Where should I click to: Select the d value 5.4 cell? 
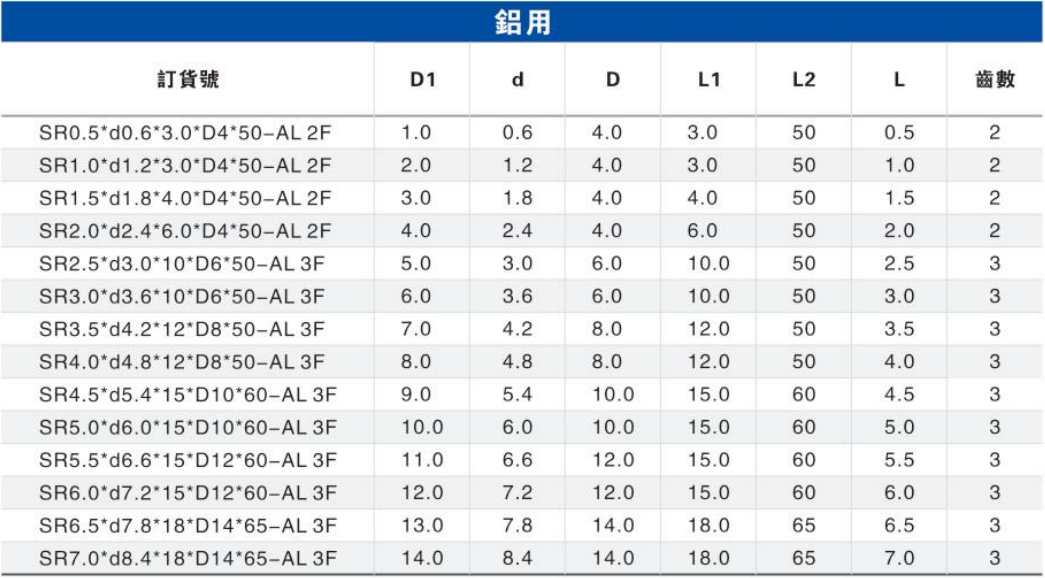click(517, 395)
